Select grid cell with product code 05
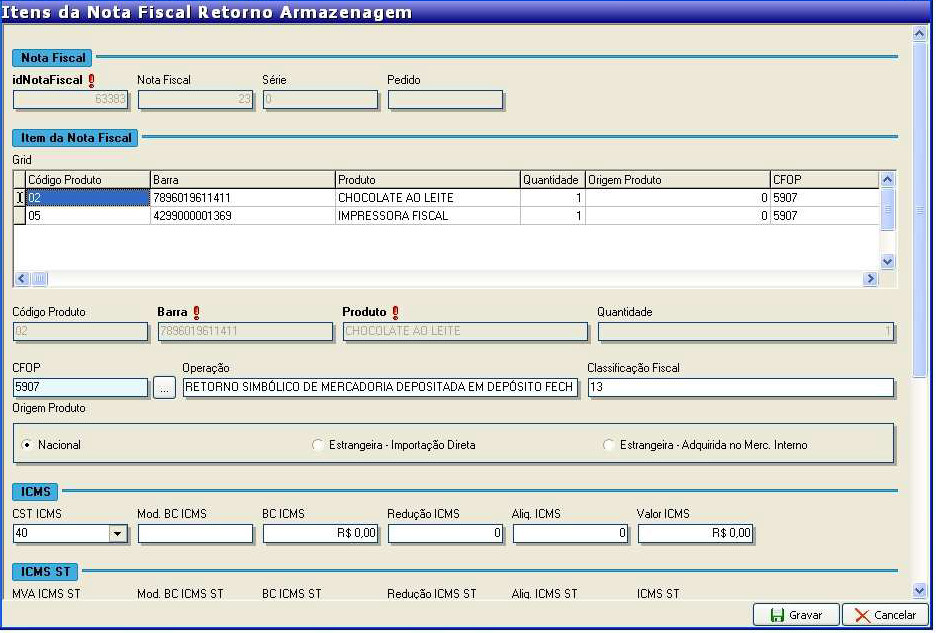The width and height of the screenshot is (936, 633). point(88,216)
